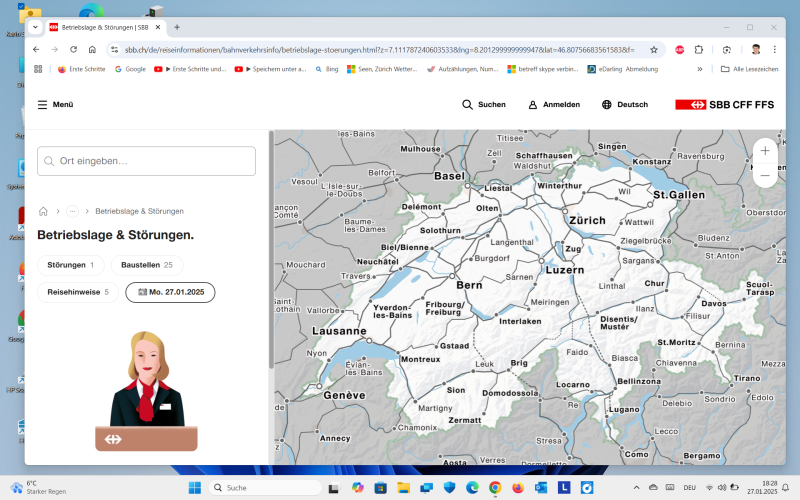The height and width of the screenshot is (500, 800).
Task: Go to home via breadcrumb house icon
Action: (43, 211)
